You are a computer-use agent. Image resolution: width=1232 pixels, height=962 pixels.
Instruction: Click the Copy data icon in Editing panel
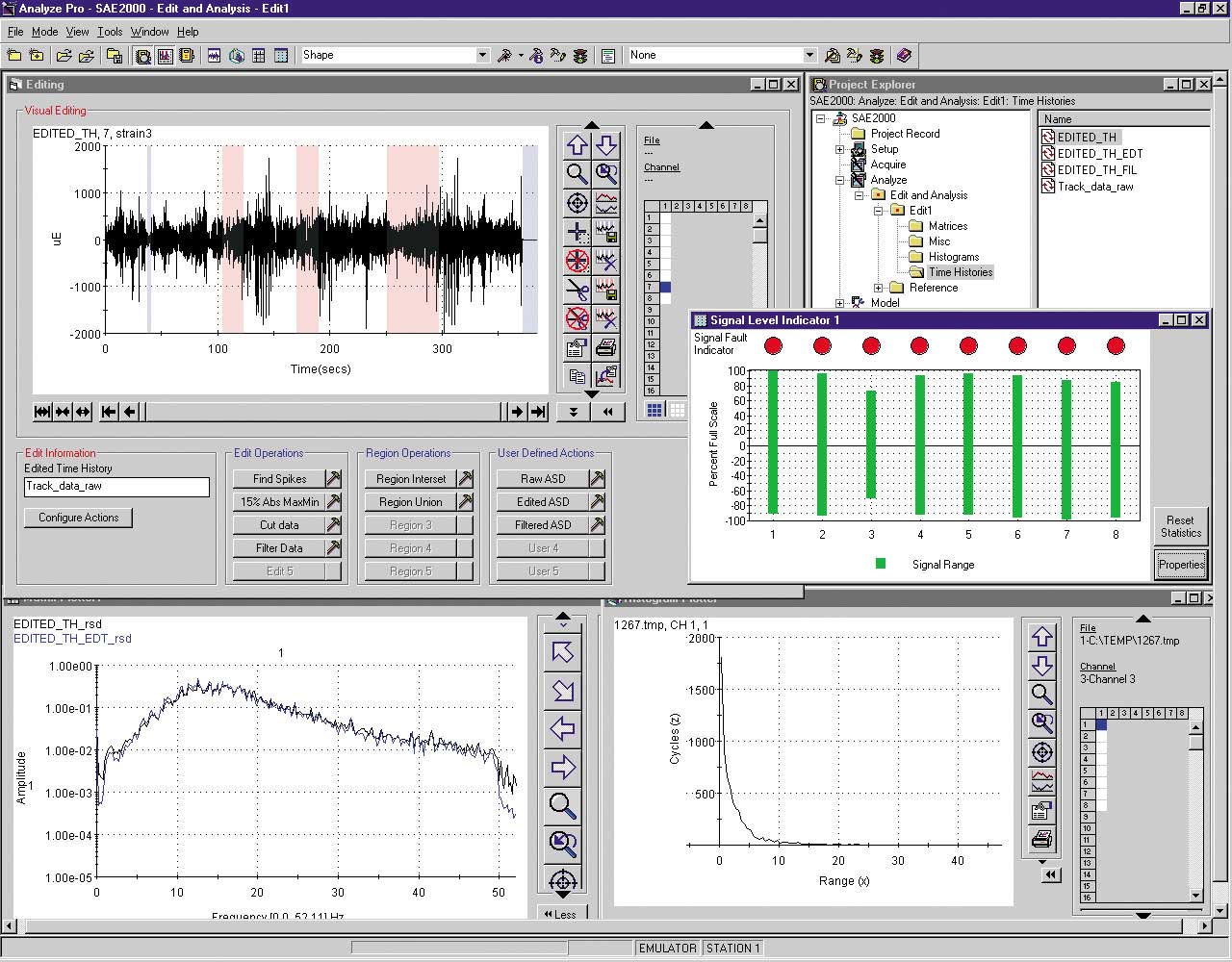(577, 376)
